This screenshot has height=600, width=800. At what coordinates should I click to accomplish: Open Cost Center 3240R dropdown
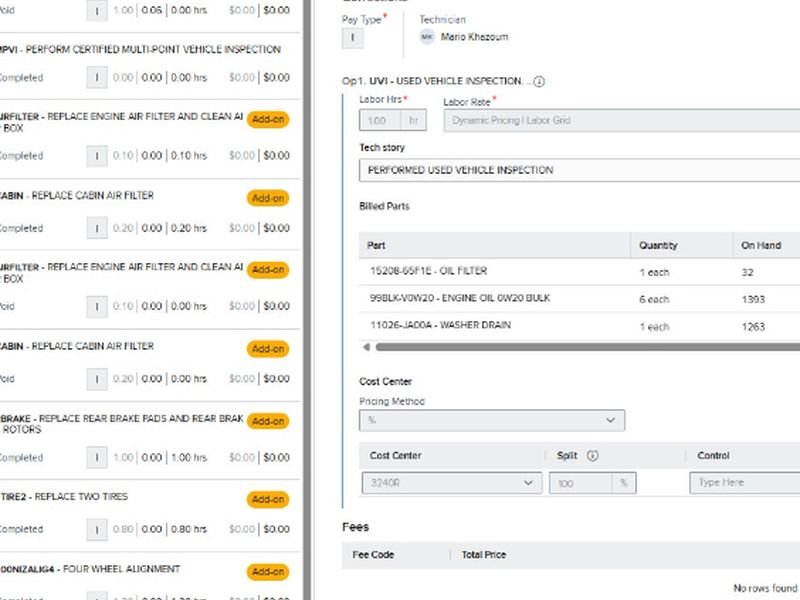coord(451,483)
